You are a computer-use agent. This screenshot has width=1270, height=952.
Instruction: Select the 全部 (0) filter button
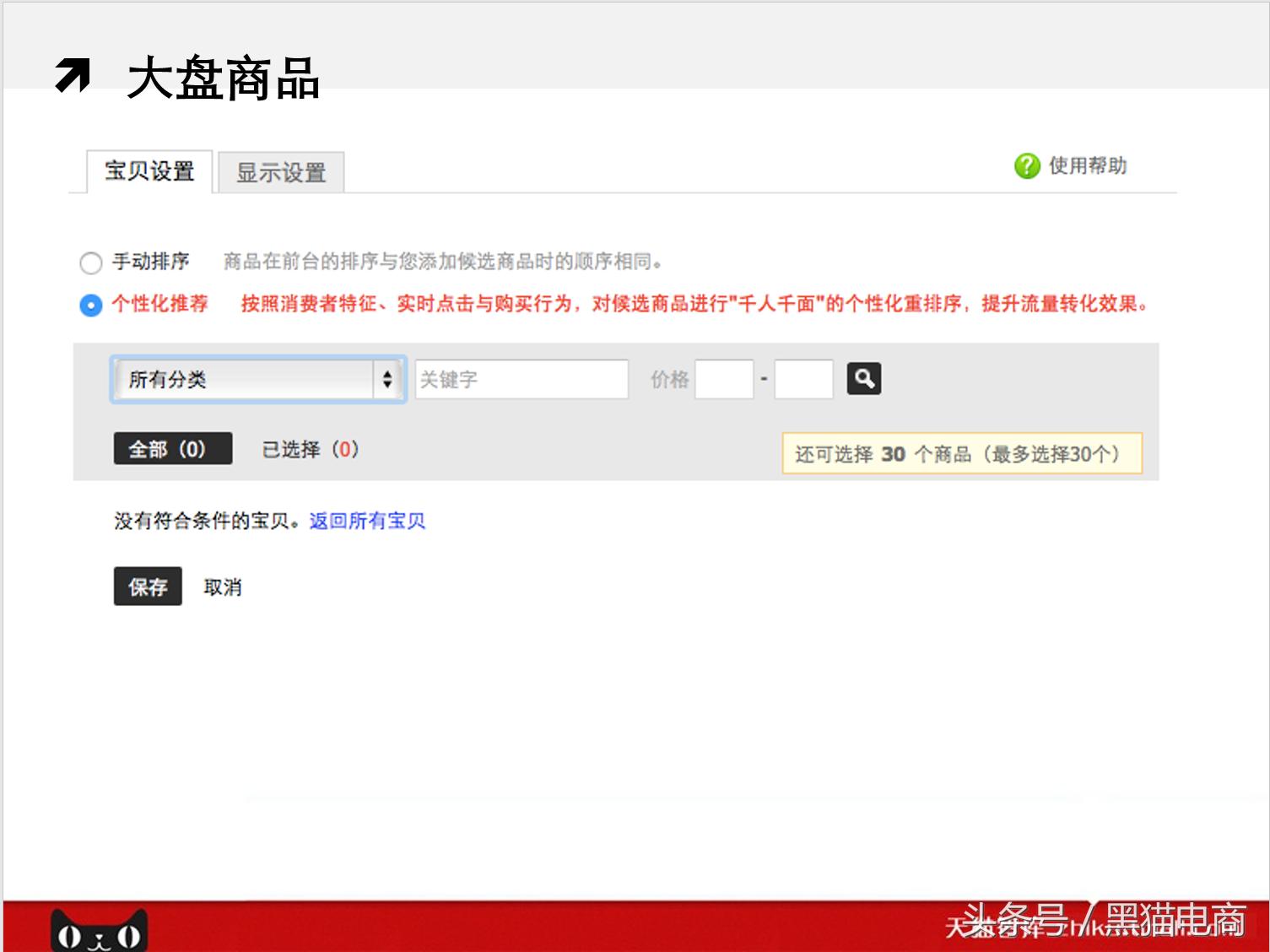pyautogui.click(x=172, y=448)
